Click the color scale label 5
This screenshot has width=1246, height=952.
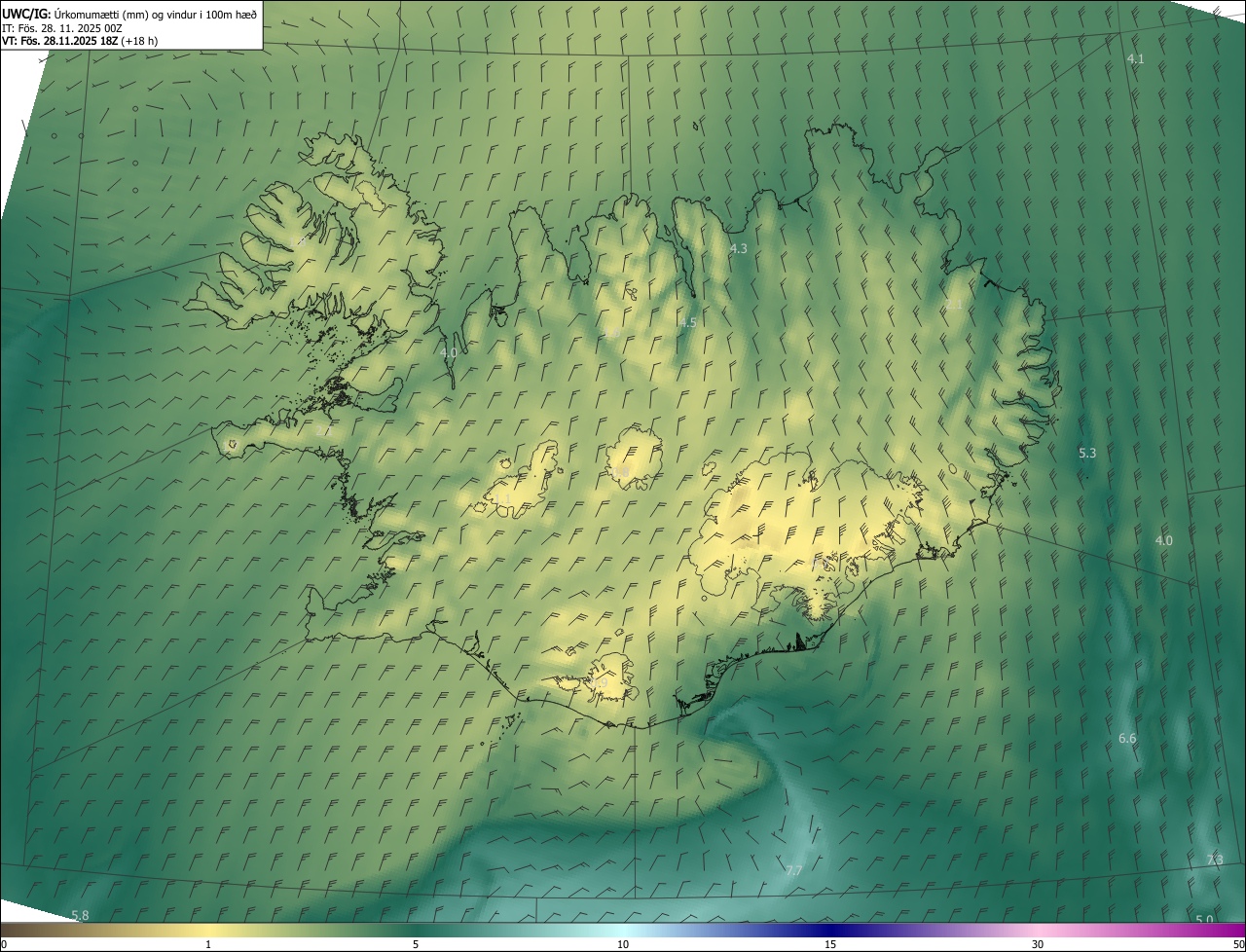tap(416, 945)
